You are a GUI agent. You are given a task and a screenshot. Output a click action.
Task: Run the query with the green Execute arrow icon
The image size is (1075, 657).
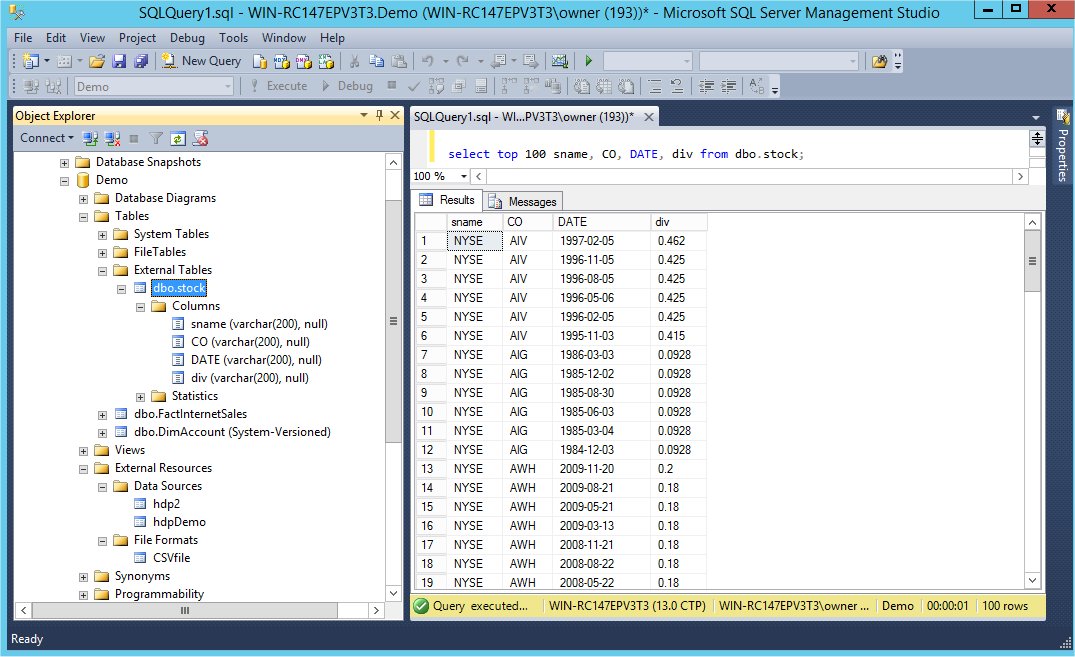point(588,60)
